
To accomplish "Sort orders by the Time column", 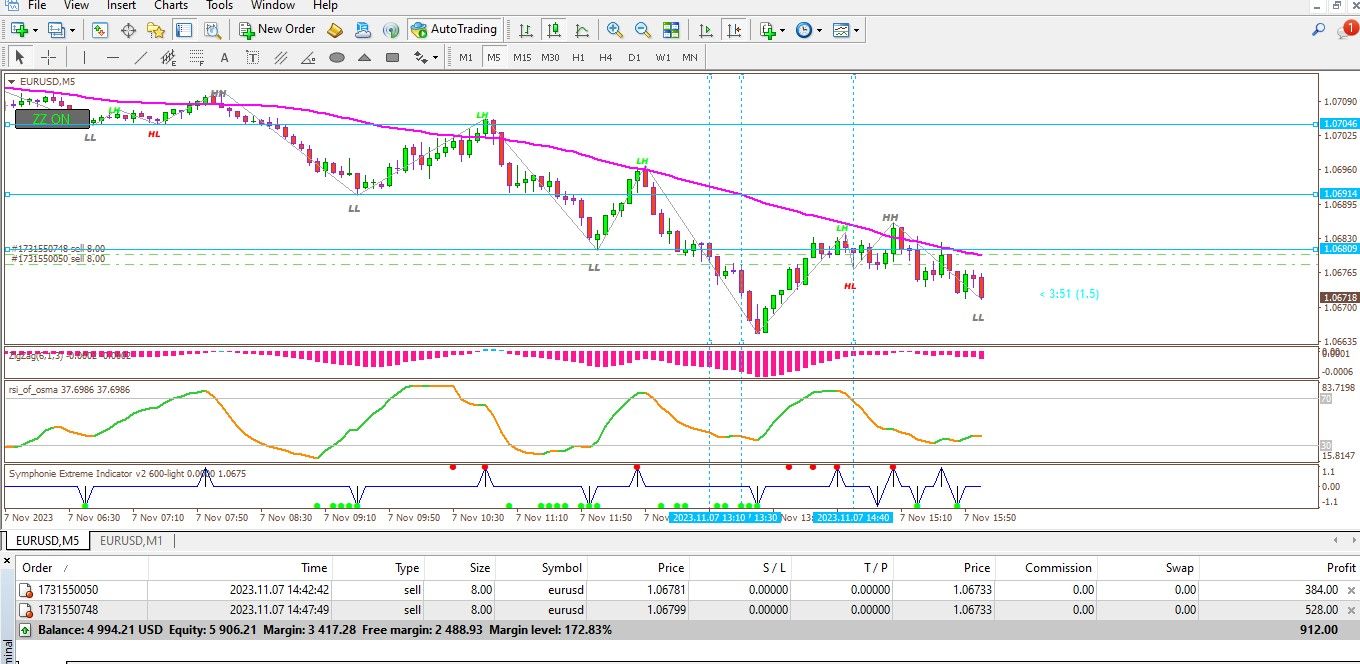I will click(241, 567).
